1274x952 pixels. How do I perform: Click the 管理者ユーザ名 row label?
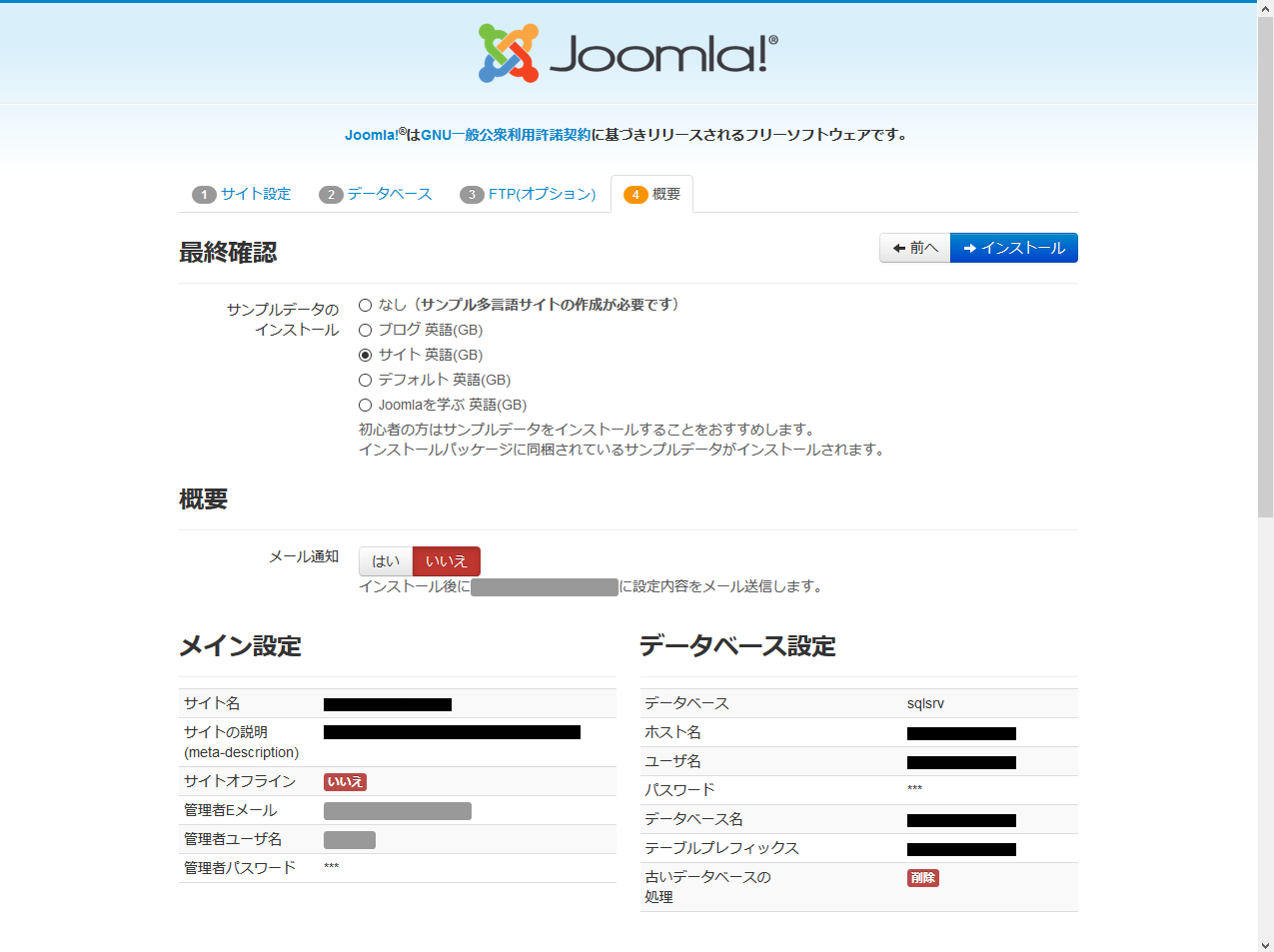point(233,839)
